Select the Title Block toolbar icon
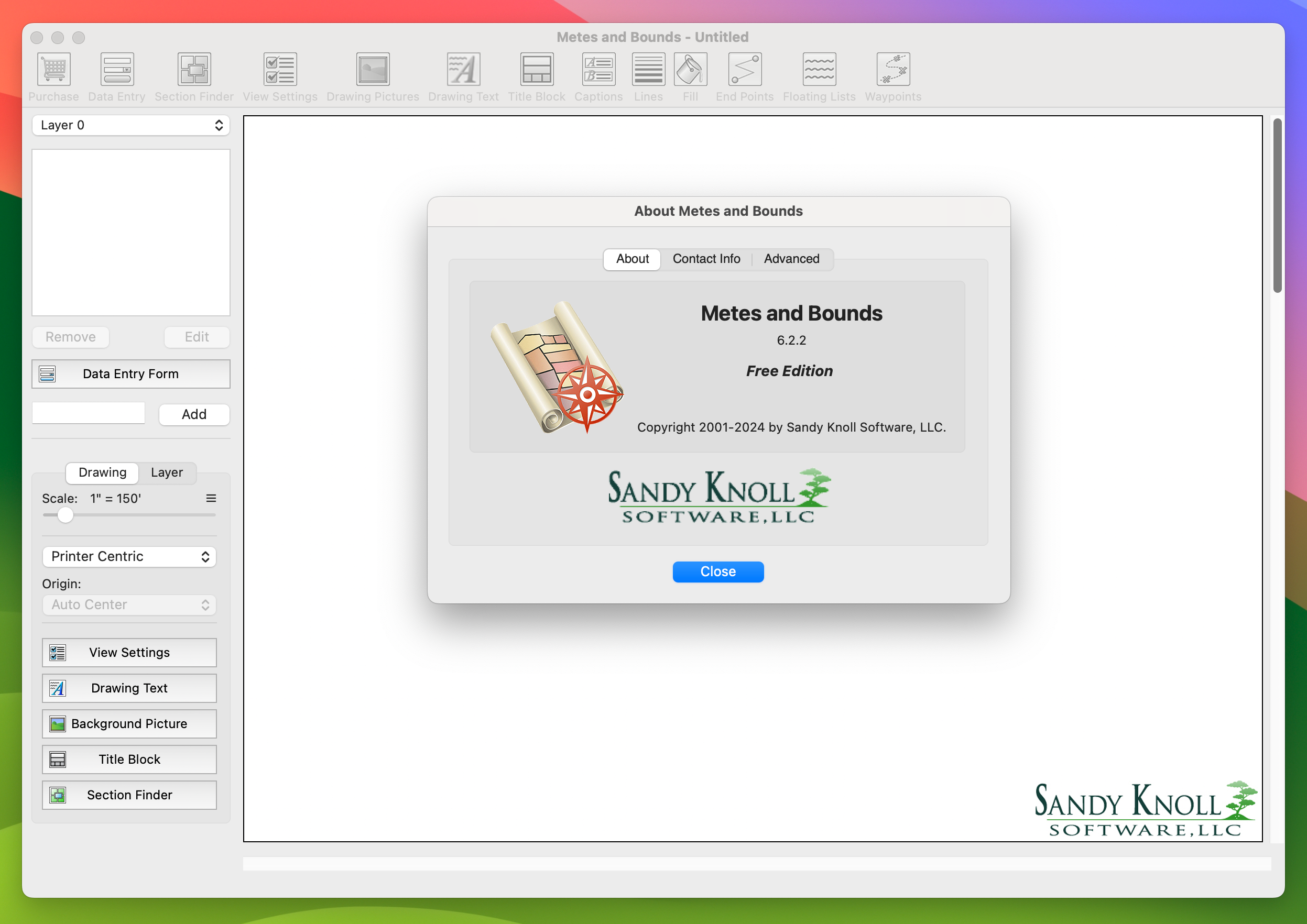This screenshot has width=1307, height=924. (537, 70)
